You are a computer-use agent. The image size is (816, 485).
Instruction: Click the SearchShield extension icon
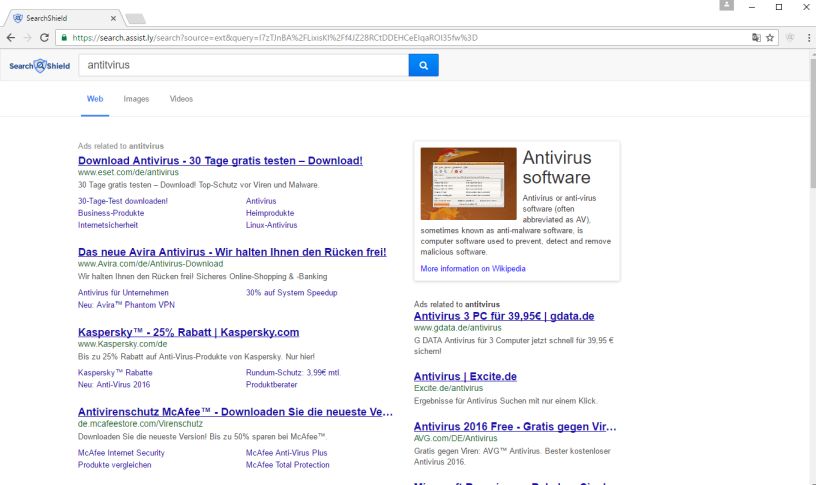coord(790,37)
